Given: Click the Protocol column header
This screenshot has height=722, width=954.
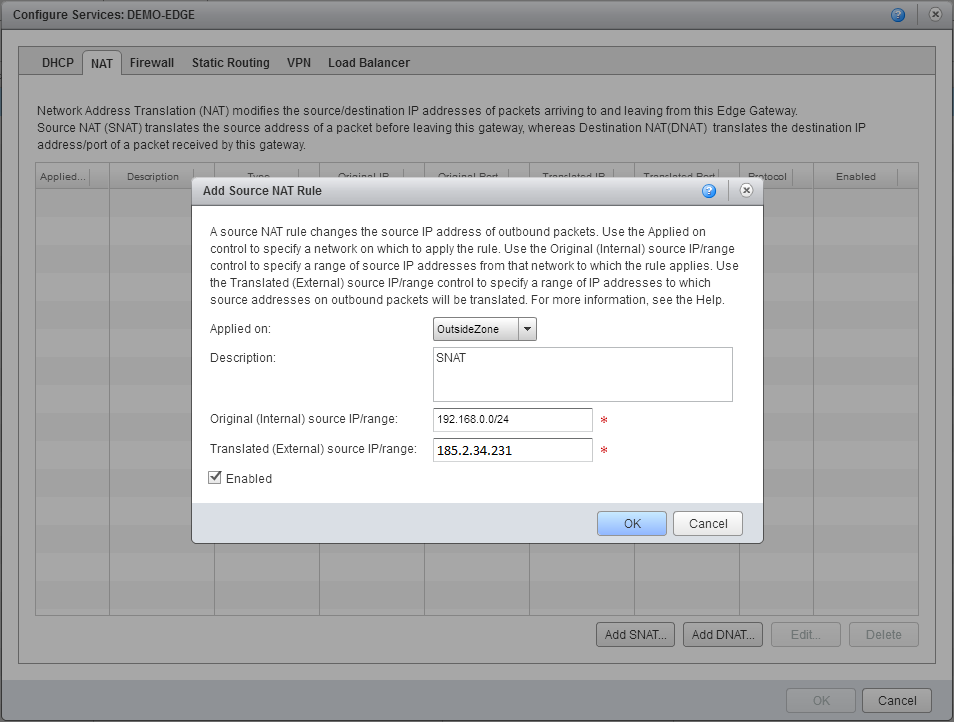Looking at the screenshot, I should pos(777,176).
